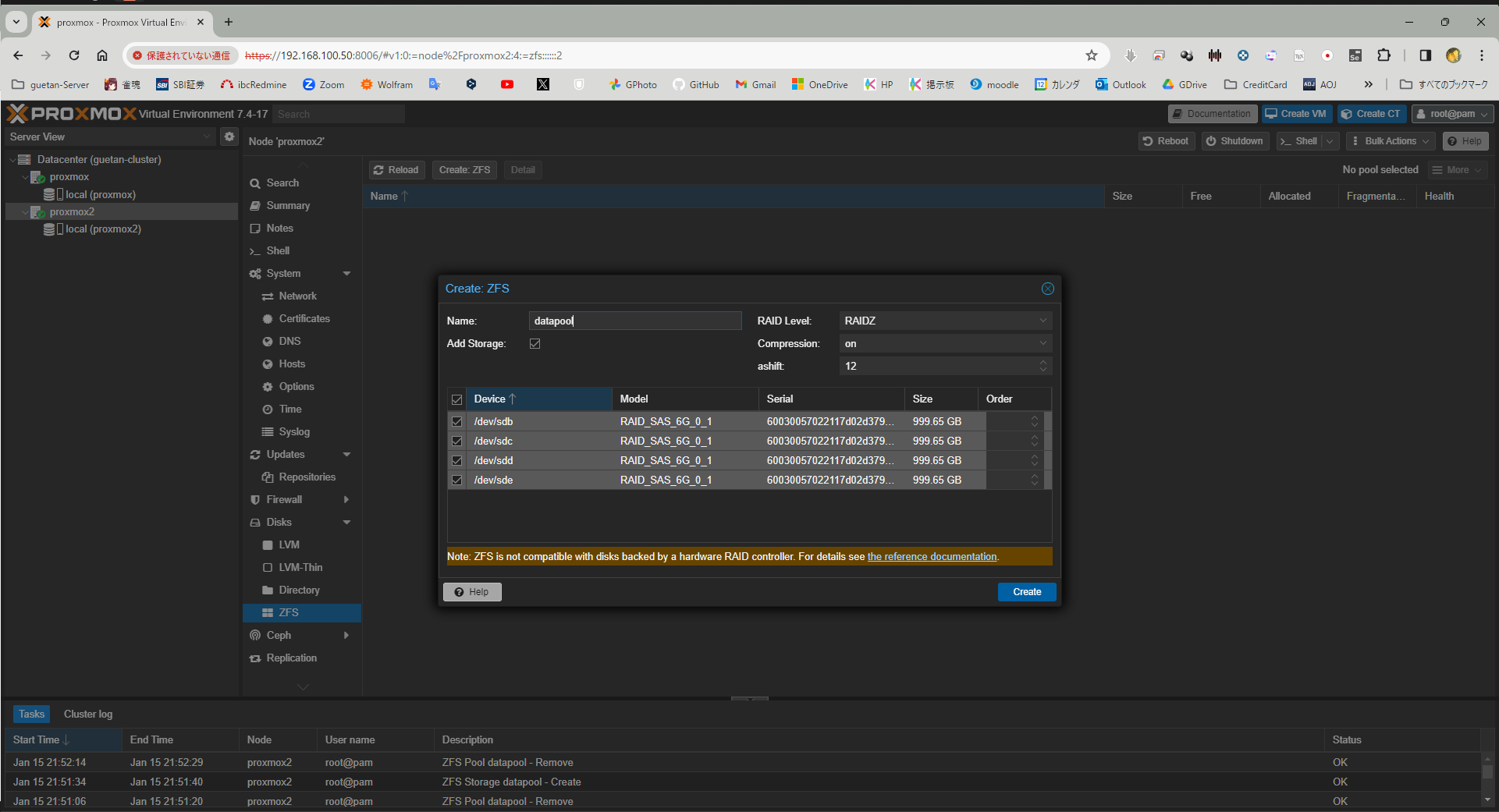
Task: Toggle the Add Storage checkbox
Action: click(535, 344)
